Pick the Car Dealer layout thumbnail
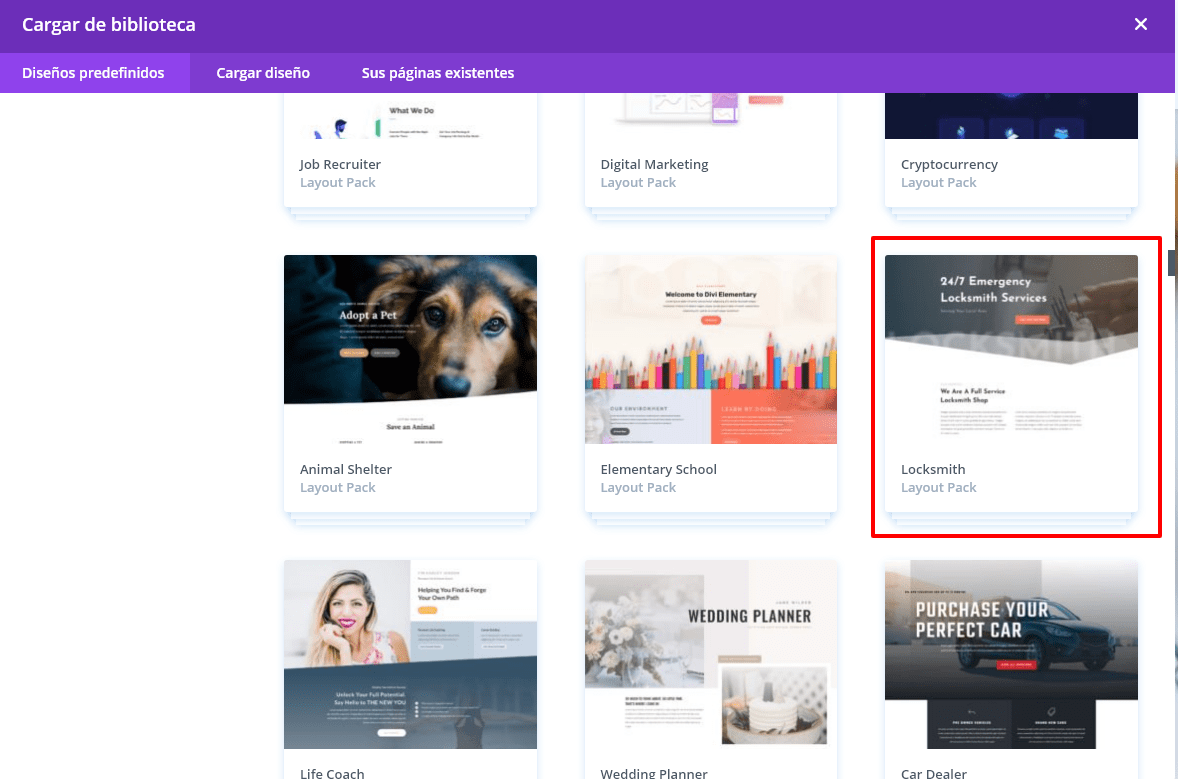This screenshot has height=779, width=1178. tap(1011, 654)
